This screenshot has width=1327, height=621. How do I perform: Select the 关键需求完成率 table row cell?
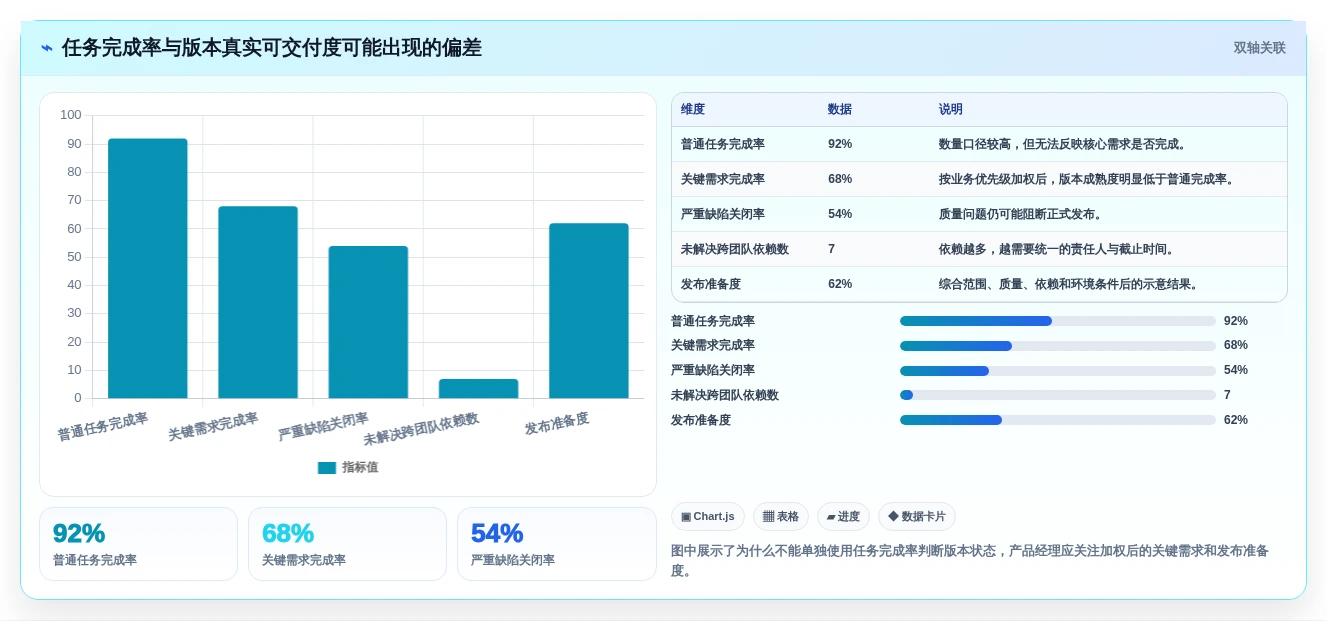pos(723,179)
